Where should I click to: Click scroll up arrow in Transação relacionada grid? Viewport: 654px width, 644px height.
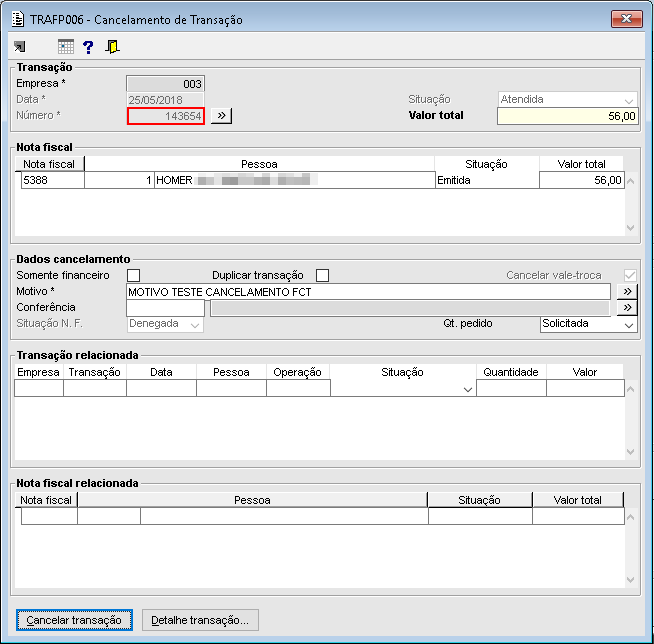tap(631, 389)
